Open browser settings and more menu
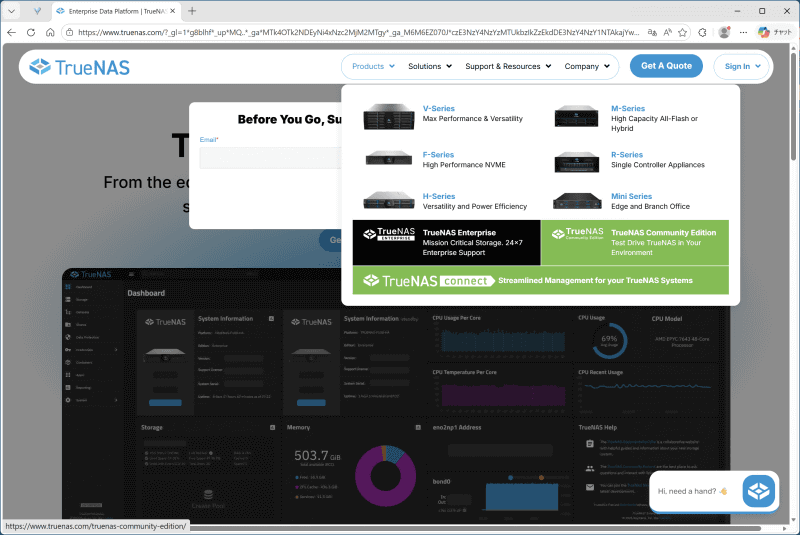This screenshot has width=800, height=535. [743, 32]
